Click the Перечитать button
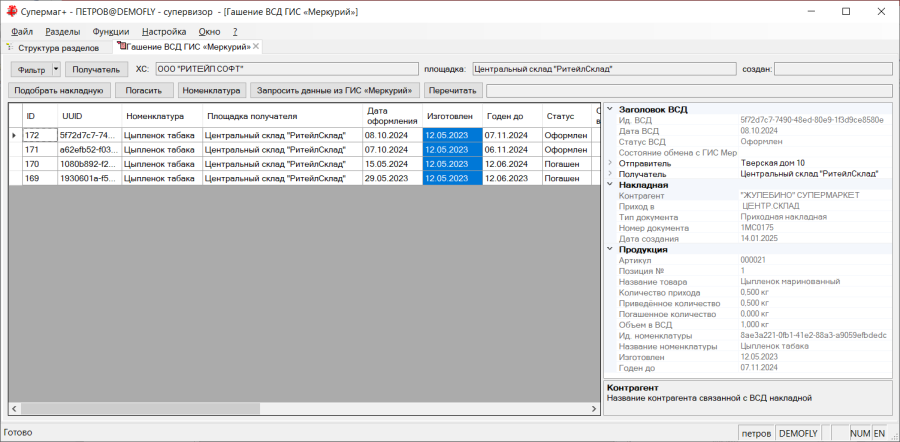 click(x=453, y=91)
